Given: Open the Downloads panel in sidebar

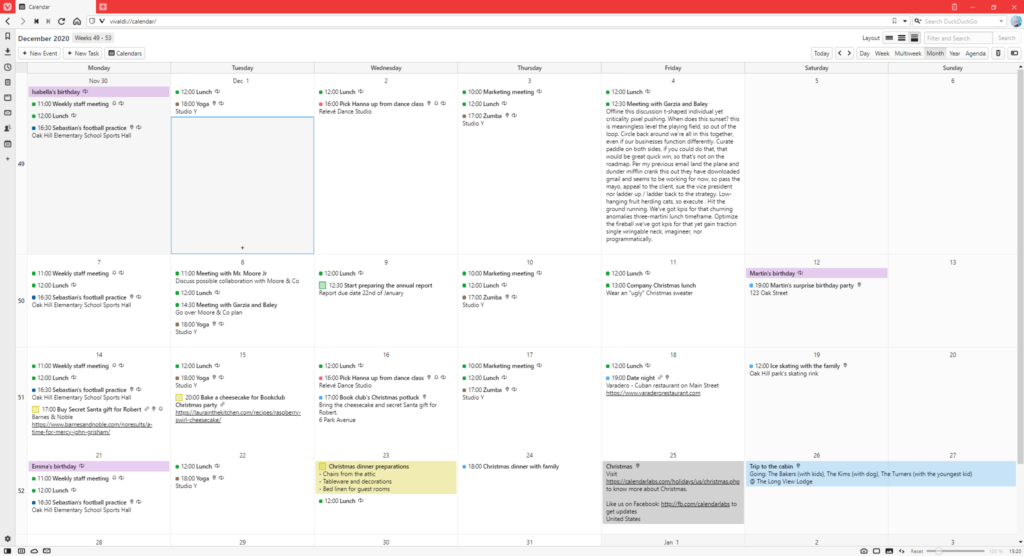Looking at the screenshot, I should pos(8,52).
